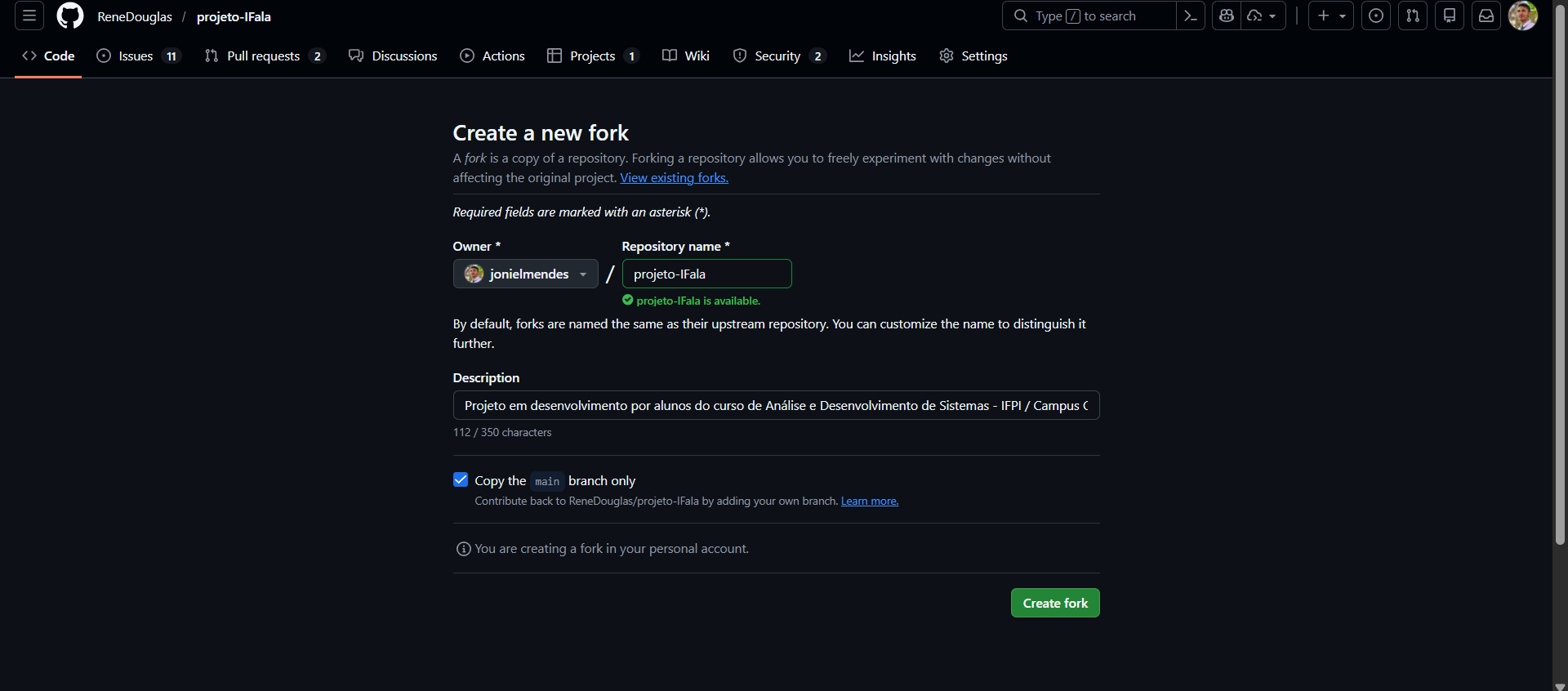Viewport: 1568px width, 691px height.
Task: Switch to the Security tab
Action: (x=779, y=56)
